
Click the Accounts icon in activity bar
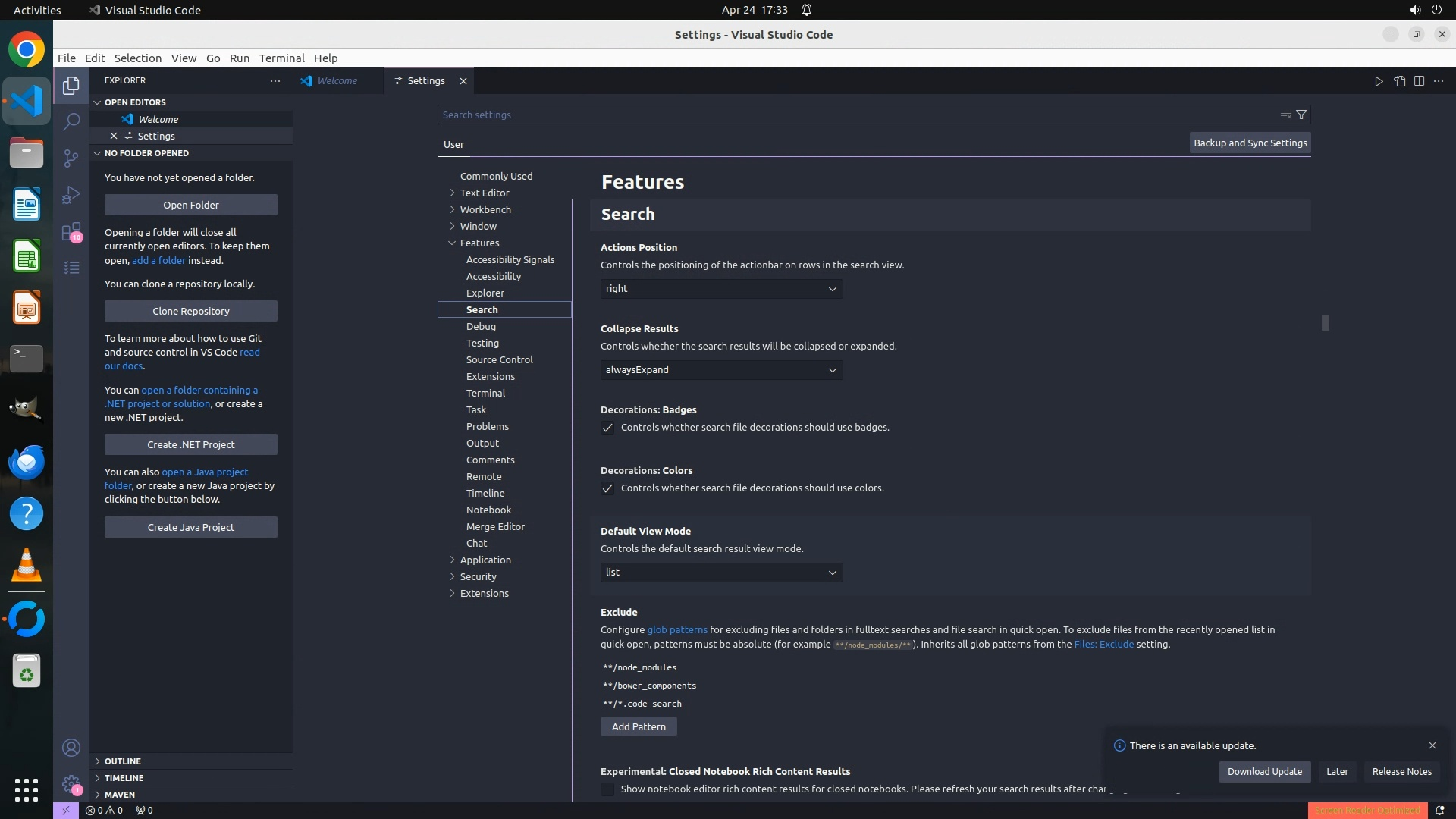[71, 748]
